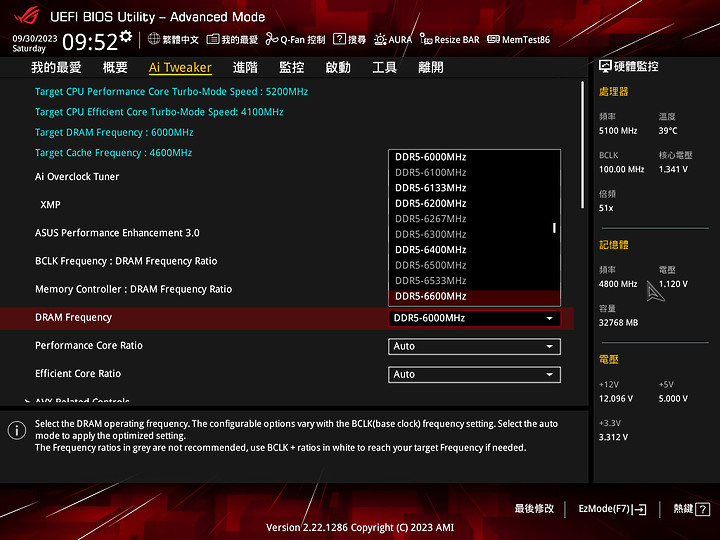This screenshot has width=720, height=540.
Task: Open Efficient Core Ratio dropdown
Action: coord(474,375)
